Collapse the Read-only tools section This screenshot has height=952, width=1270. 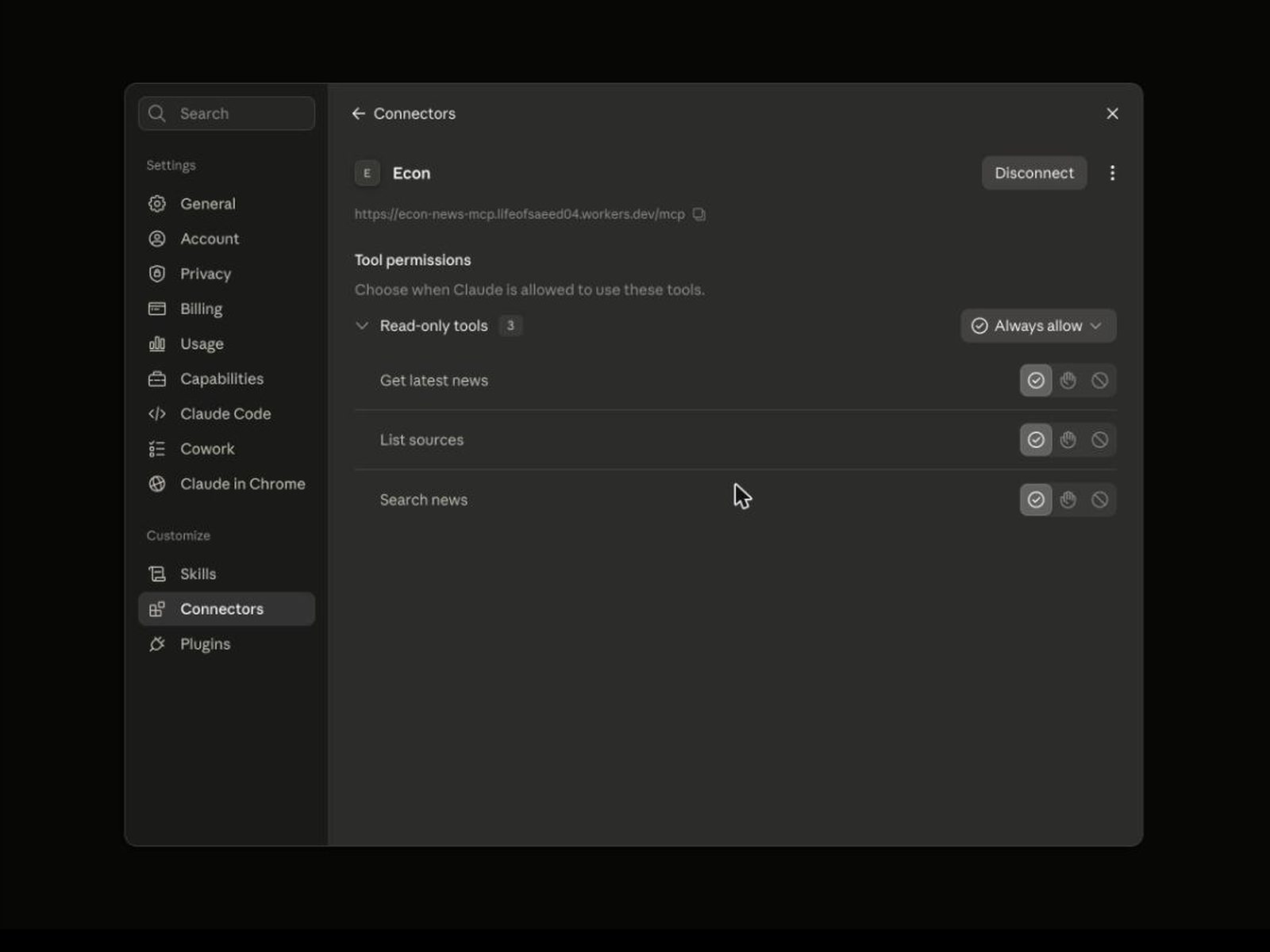click(x=362, y=326)
